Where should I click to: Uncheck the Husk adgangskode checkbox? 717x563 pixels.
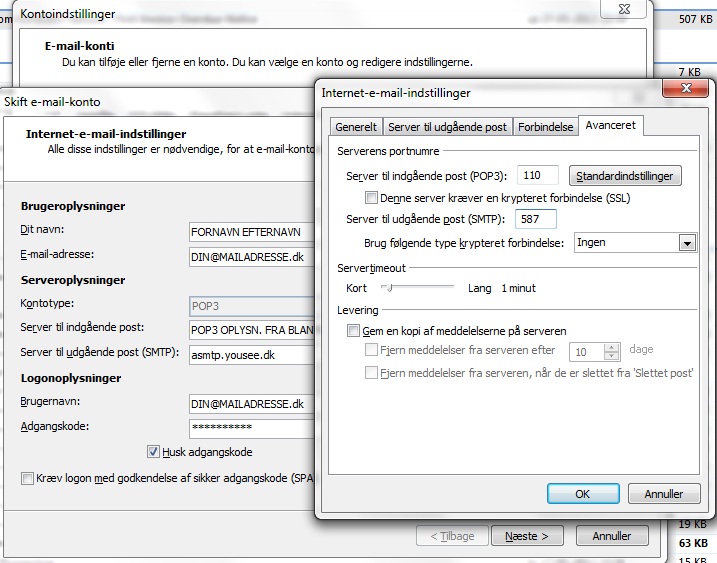tap(153, 451)
